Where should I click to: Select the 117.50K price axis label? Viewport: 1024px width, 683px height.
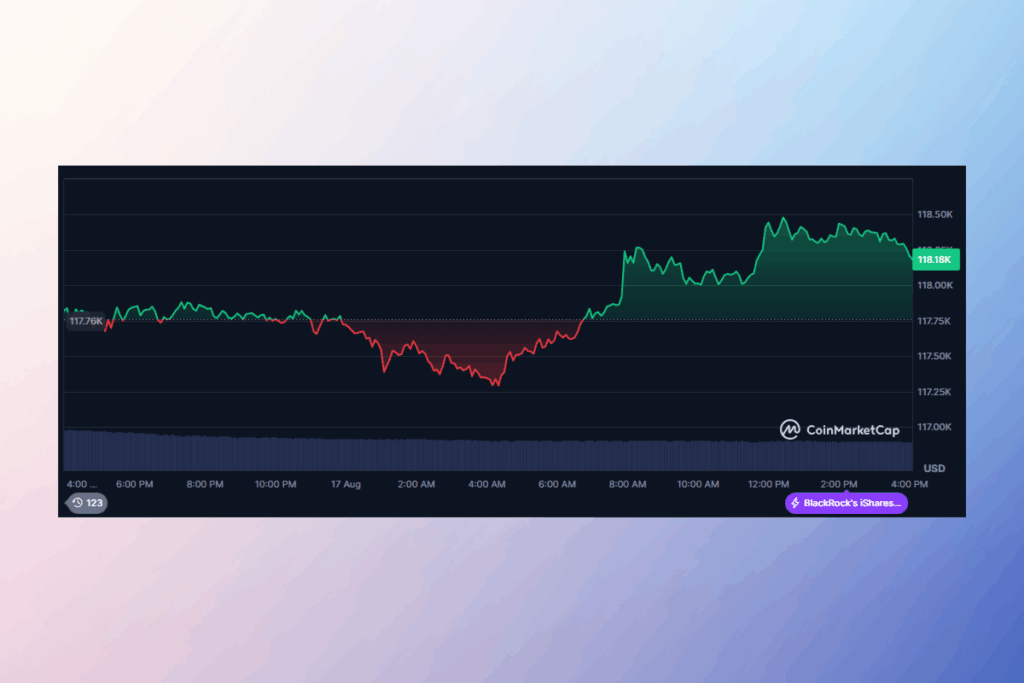click(934, 356)
